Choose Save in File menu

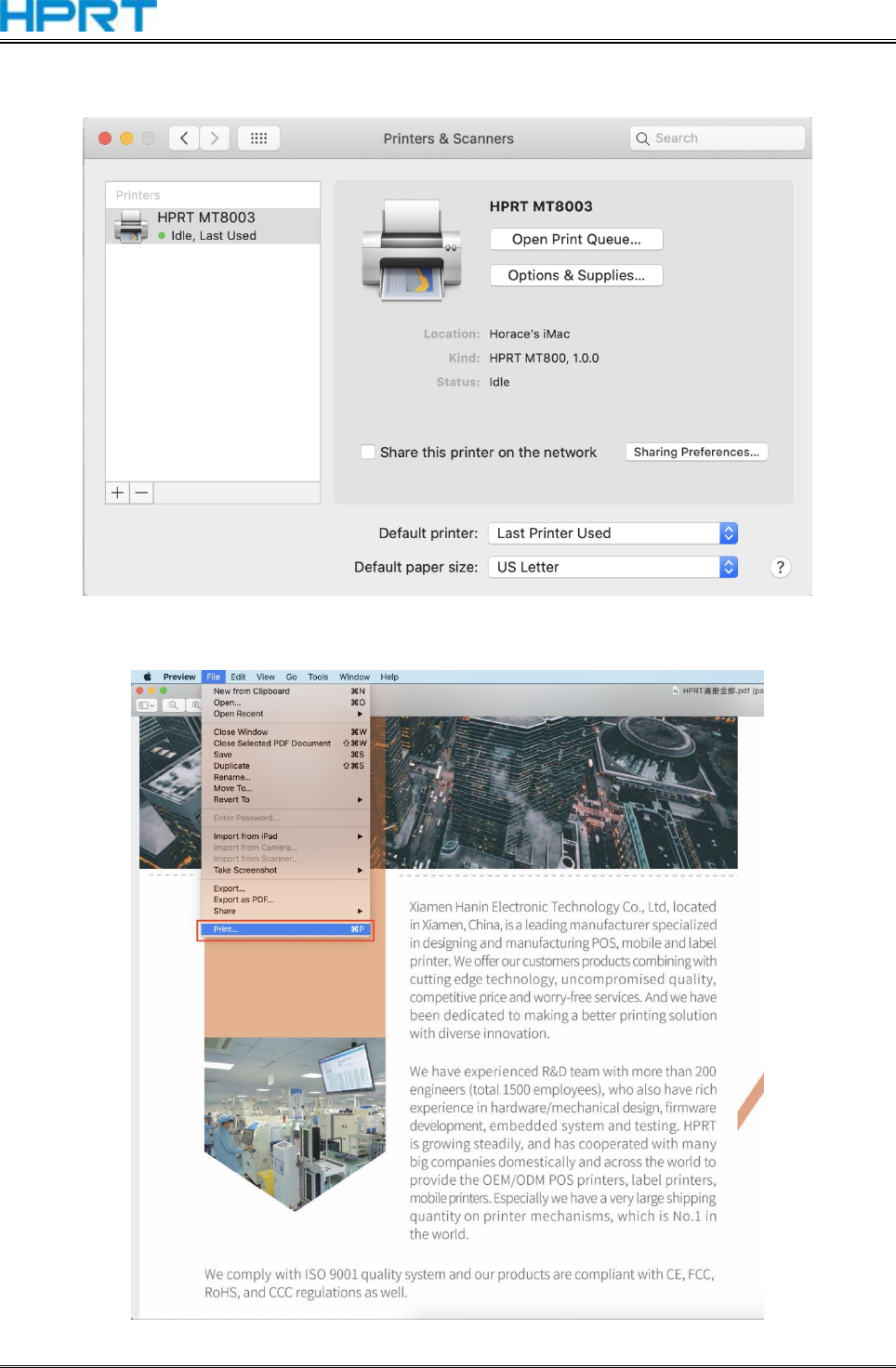click(288, 755)
